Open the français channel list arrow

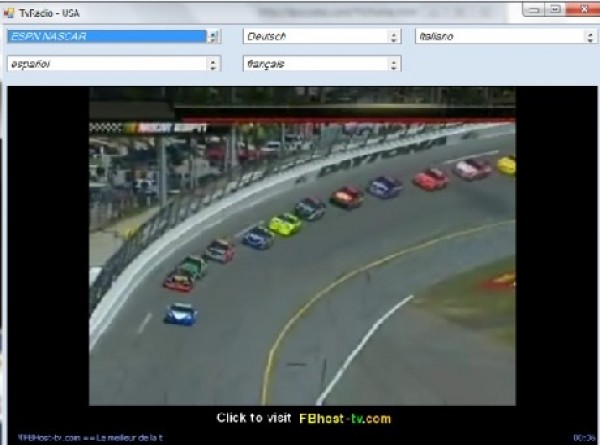[394, 64]
